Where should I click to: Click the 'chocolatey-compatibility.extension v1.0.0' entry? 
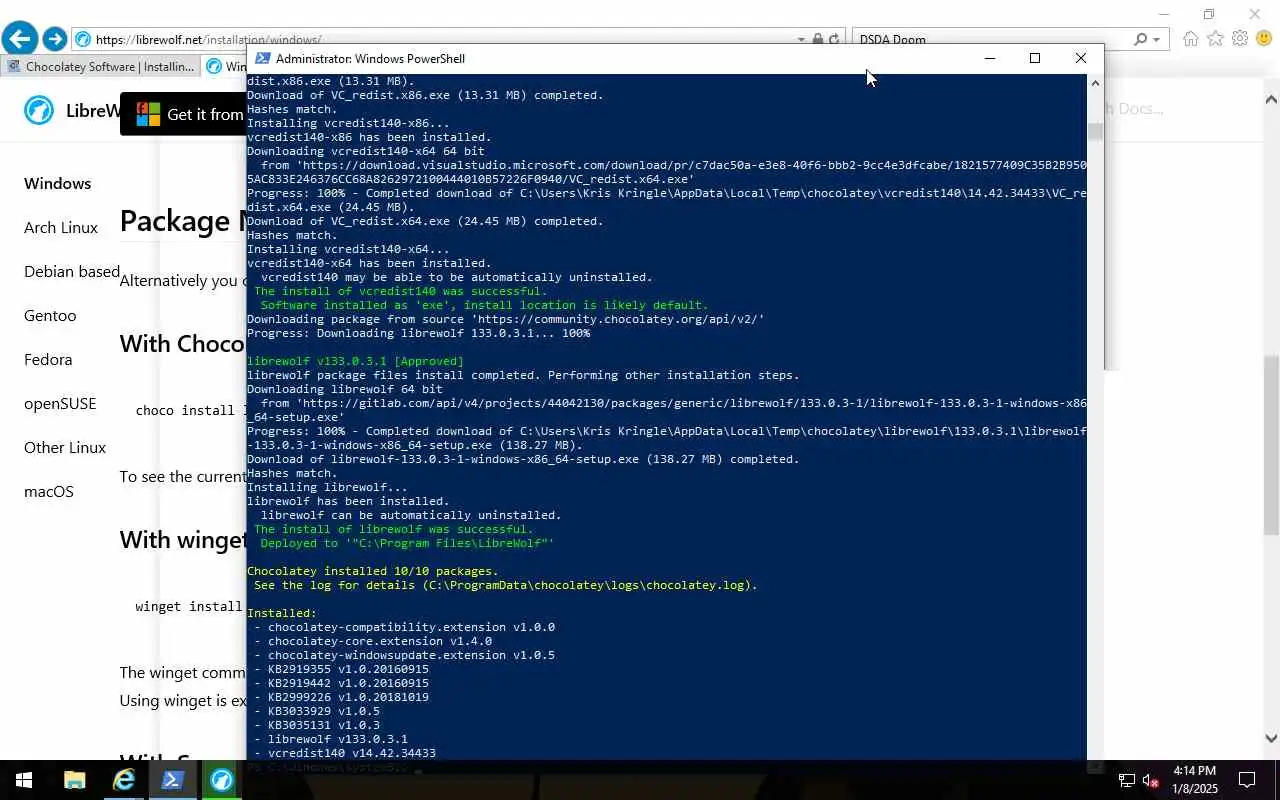(411, 627)
